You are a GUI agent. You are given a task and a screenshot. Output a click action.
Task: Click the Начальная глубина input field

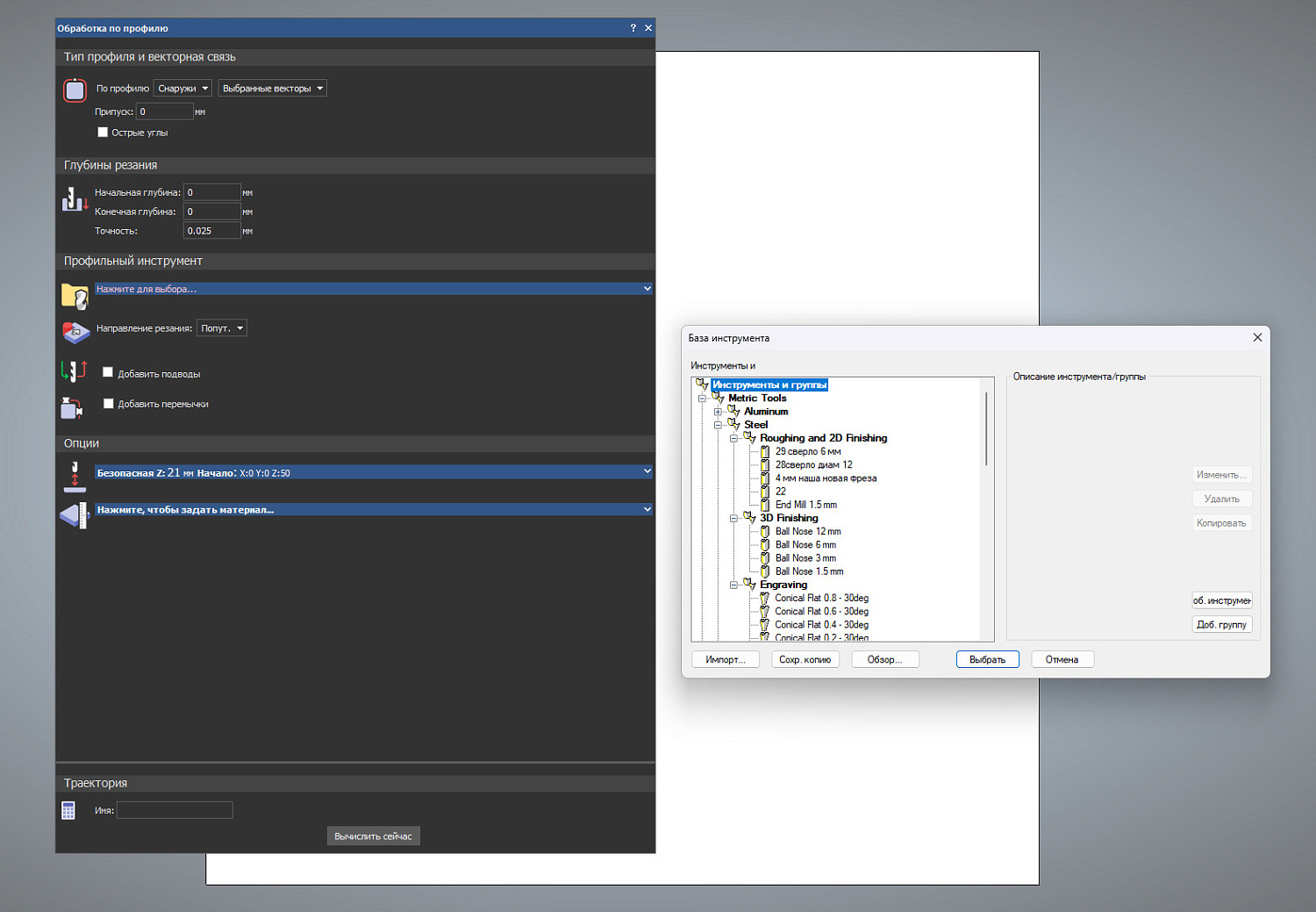211,192
